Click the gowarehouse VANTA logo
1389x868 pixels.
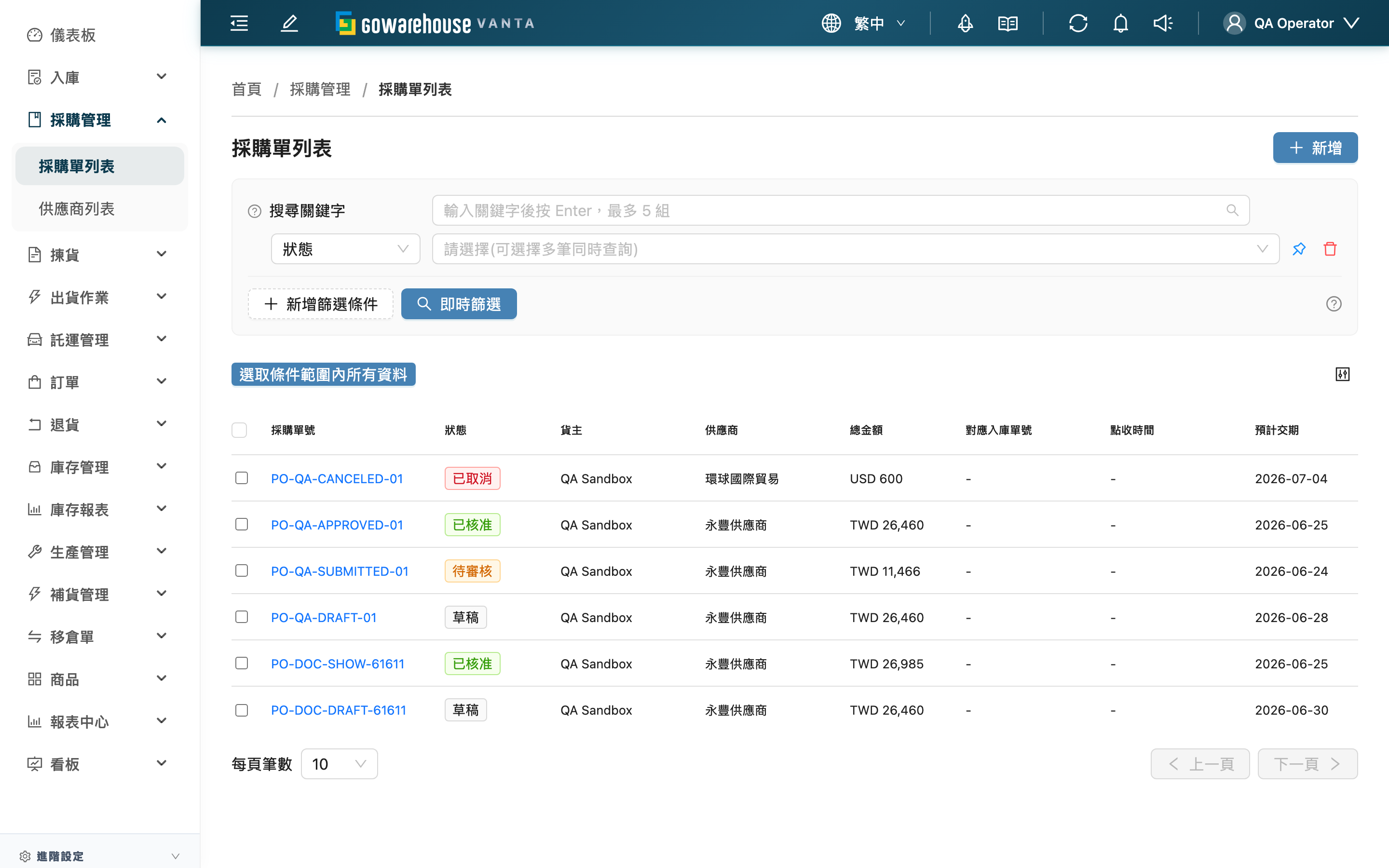pos(435,23)
